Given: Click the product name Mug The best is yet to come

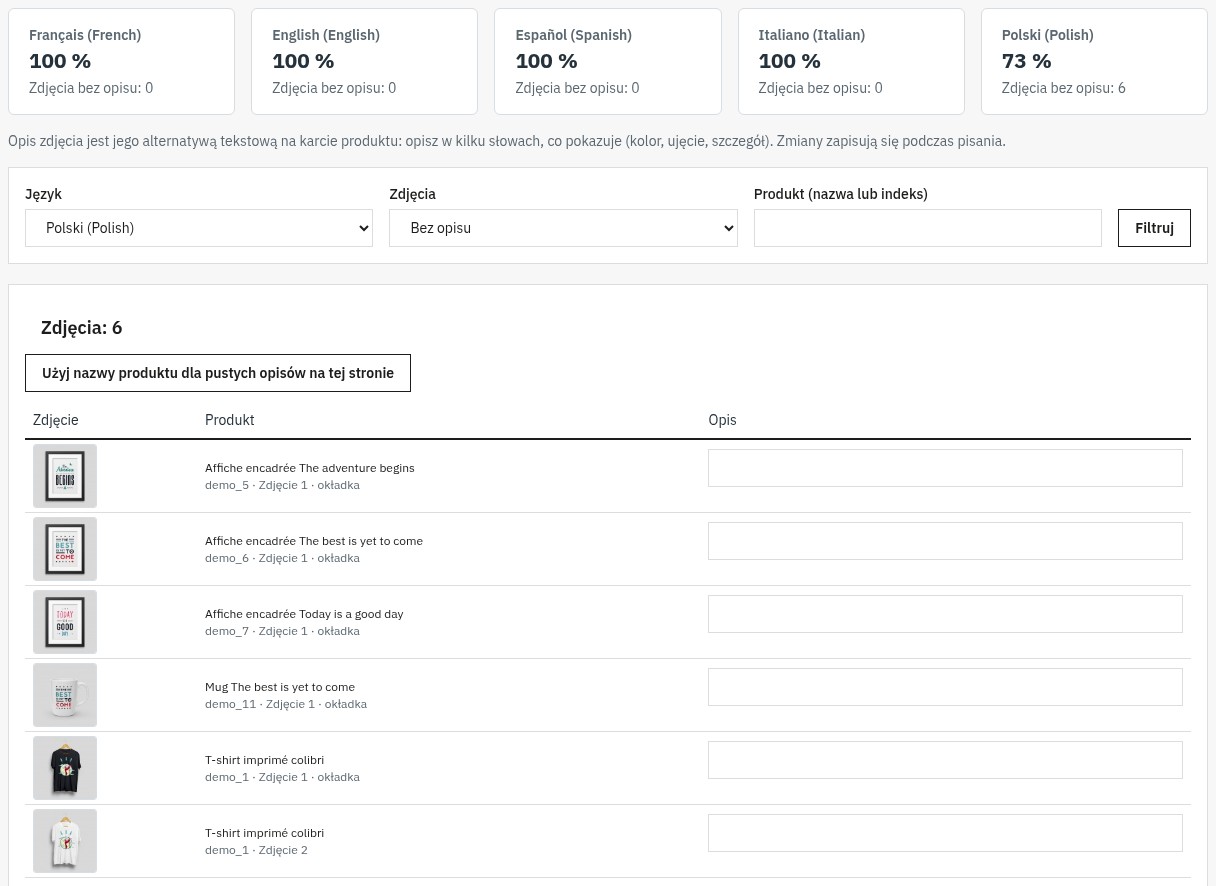Looking at the screenshot, I should point(280,687).
